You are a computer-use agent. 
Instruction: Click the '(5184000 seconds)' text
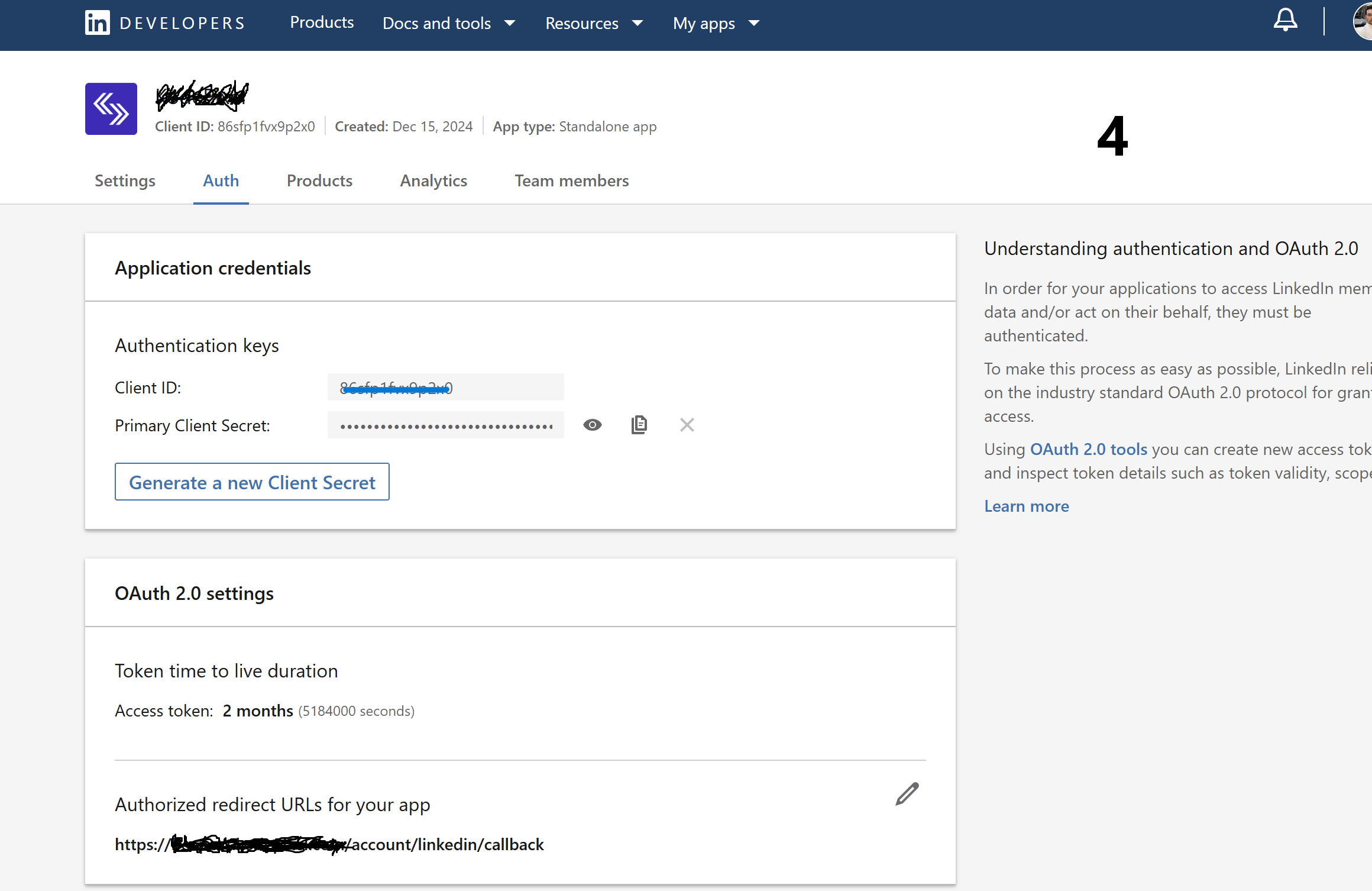[x=357, y=711]
